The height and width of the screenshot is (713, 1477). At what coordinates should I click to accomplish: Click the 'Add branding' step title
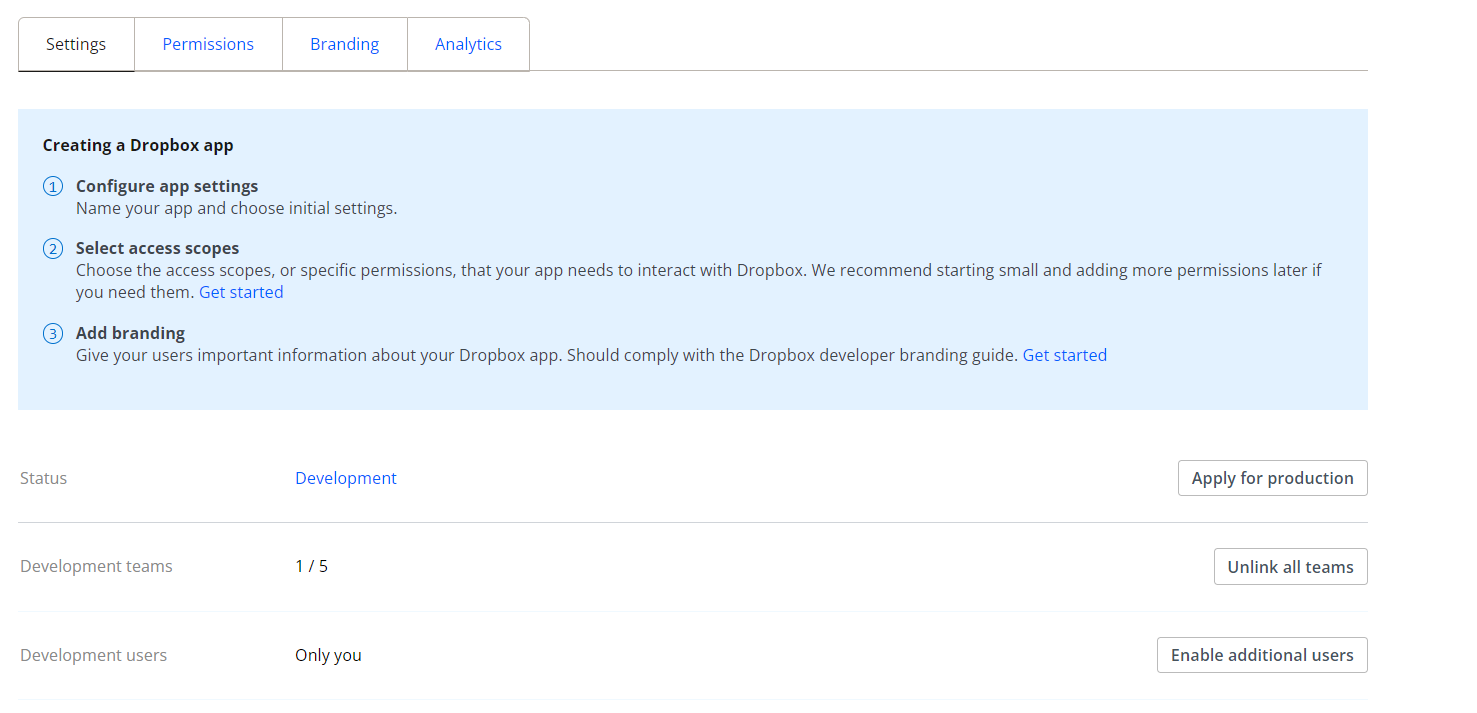click(130, 333)
